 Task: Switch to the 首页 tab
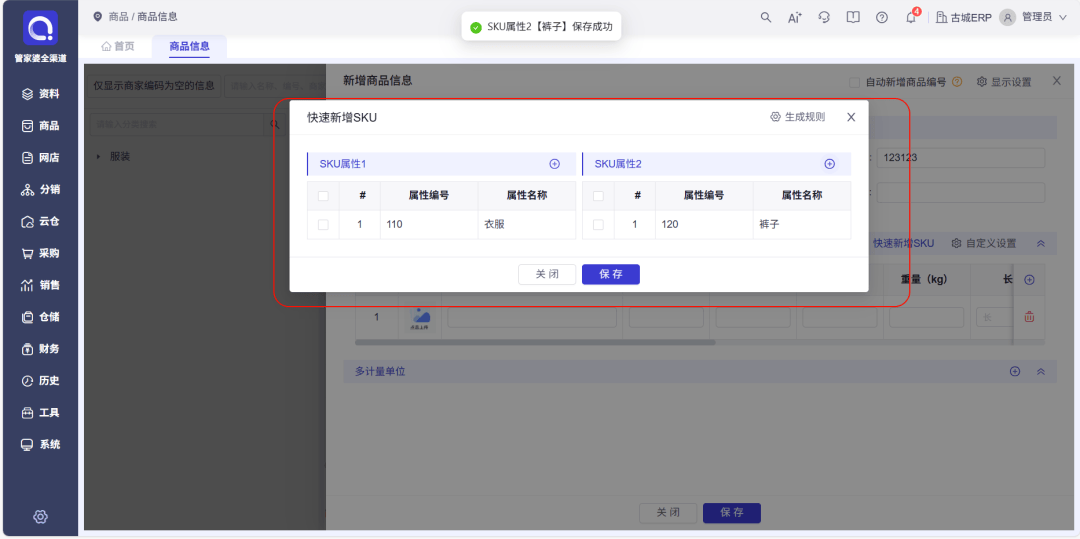[118, 46]
